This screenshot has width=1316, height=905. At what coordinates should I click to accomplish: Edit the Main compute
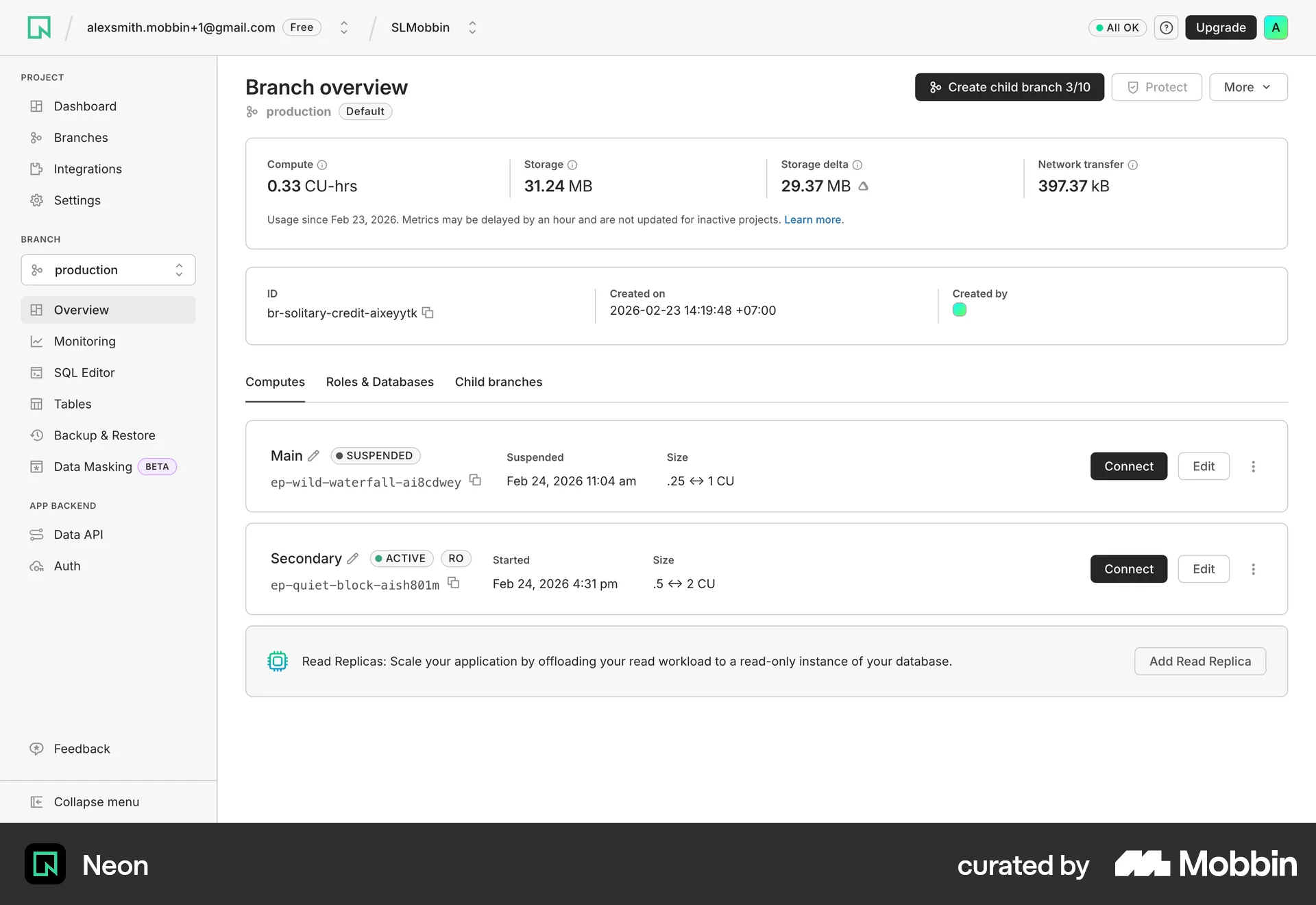[x=1203, y=466]
